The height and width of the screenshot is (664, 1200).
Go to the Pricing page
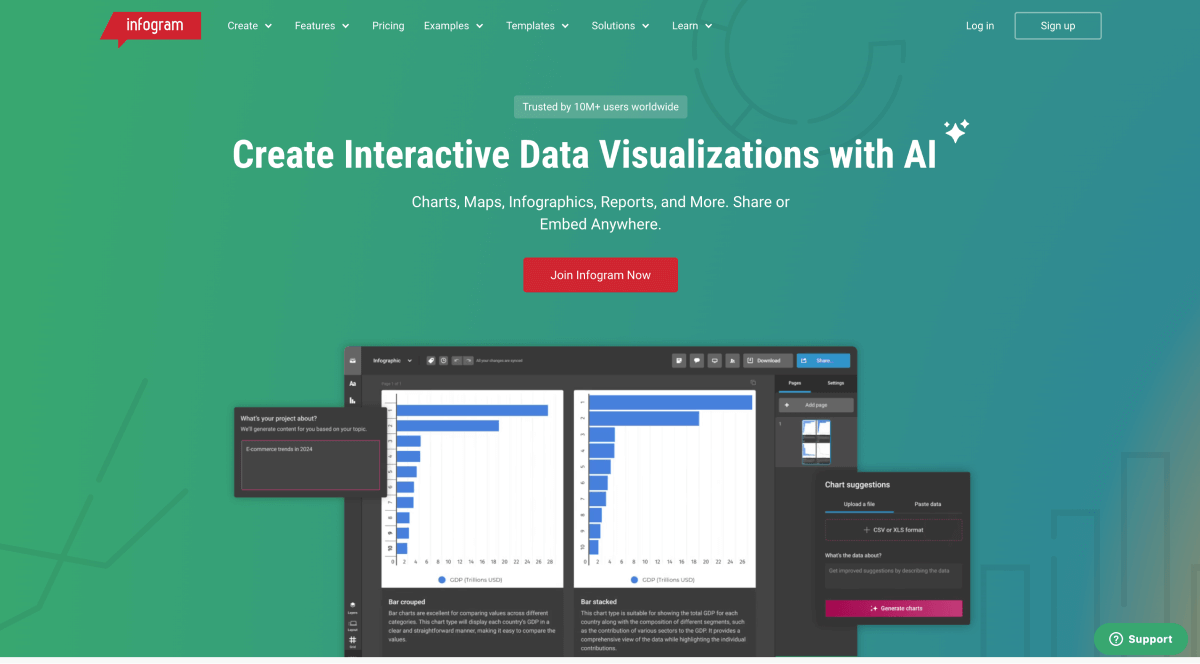click(388, 26)
